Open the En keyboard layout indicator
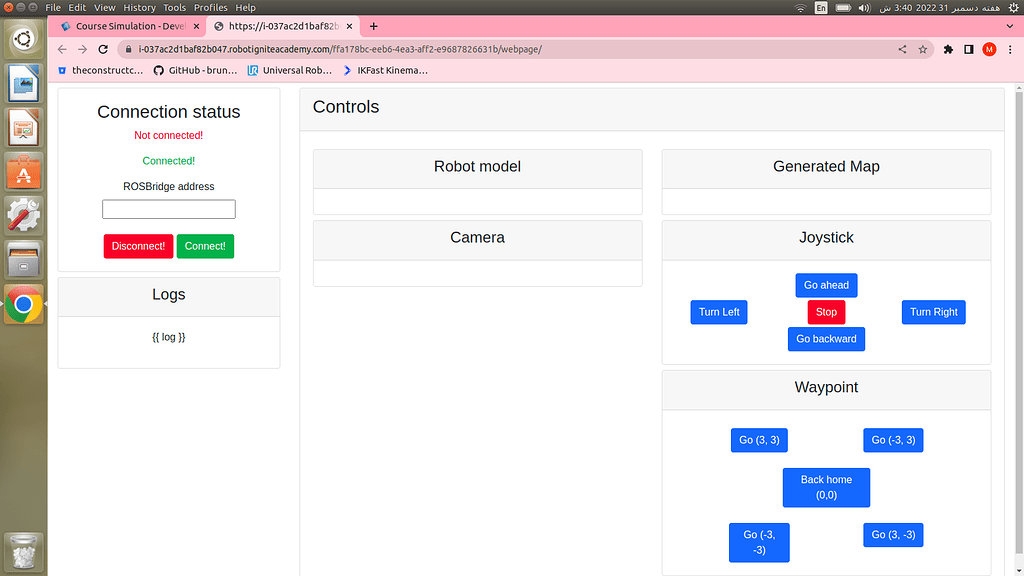The height and width of the screenshot is (576, 1024). click(821, 8)
